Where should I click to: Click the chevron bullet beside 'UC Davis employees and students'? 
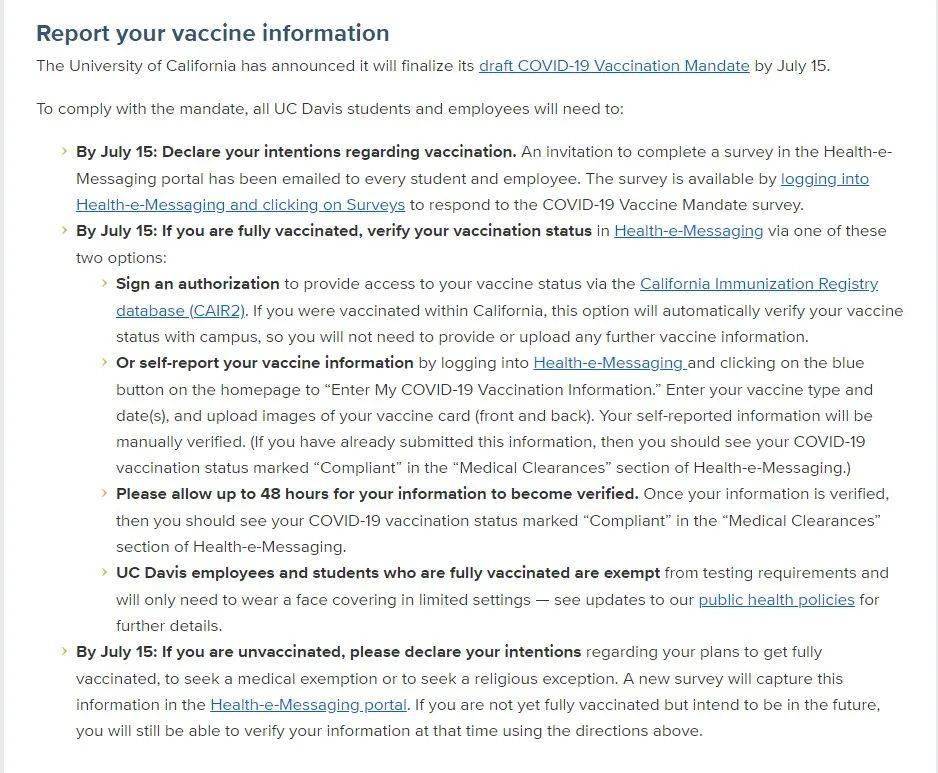point(104,572)
